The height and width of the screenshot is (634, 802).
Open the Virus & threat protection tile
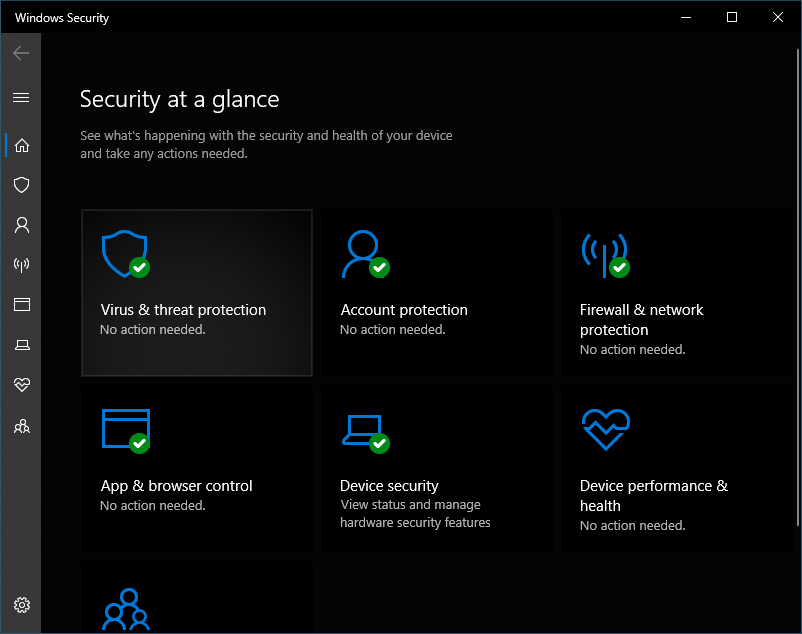197,293
